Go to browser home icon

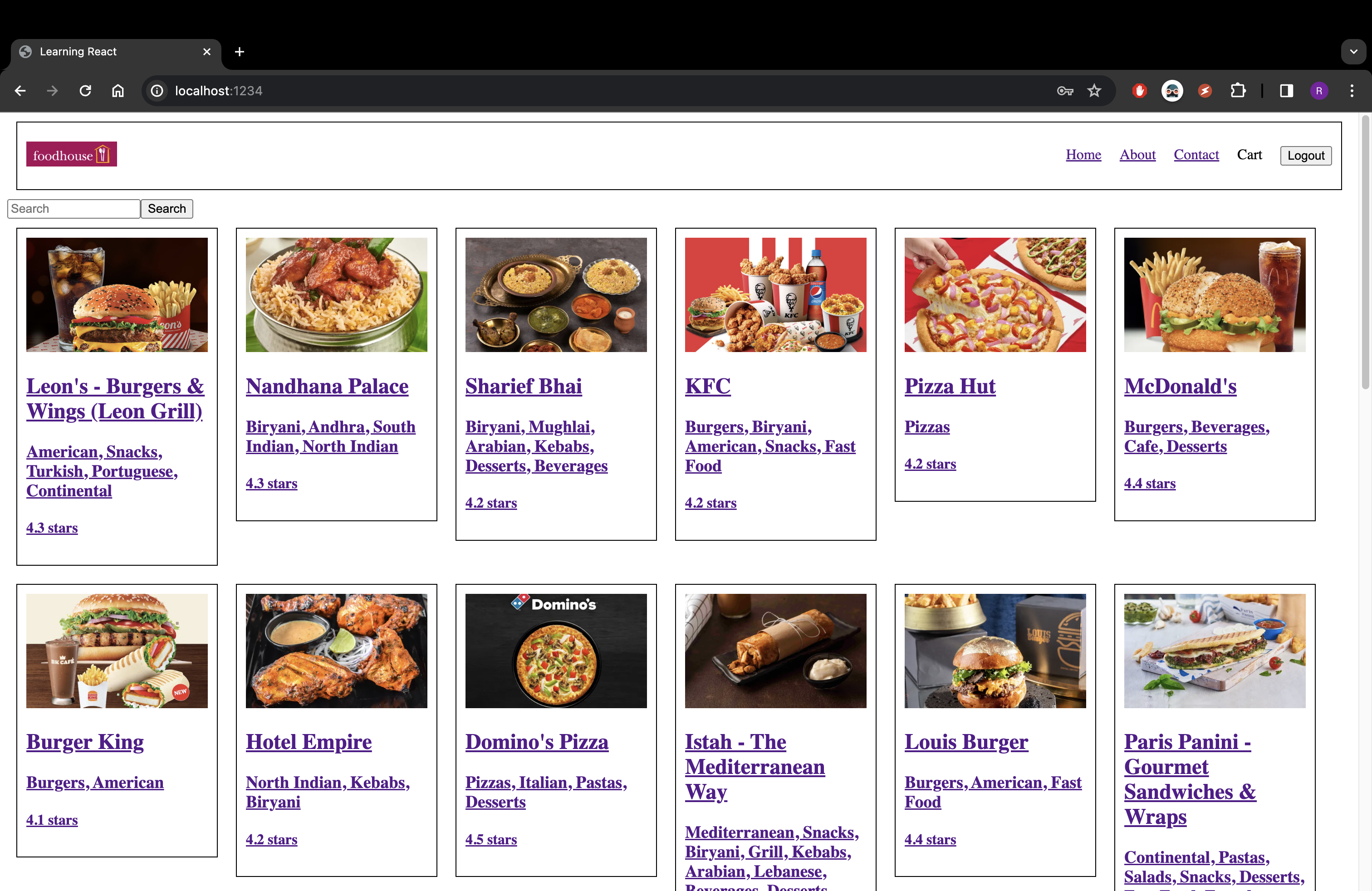pyautogui.click(x=118, y=91)
